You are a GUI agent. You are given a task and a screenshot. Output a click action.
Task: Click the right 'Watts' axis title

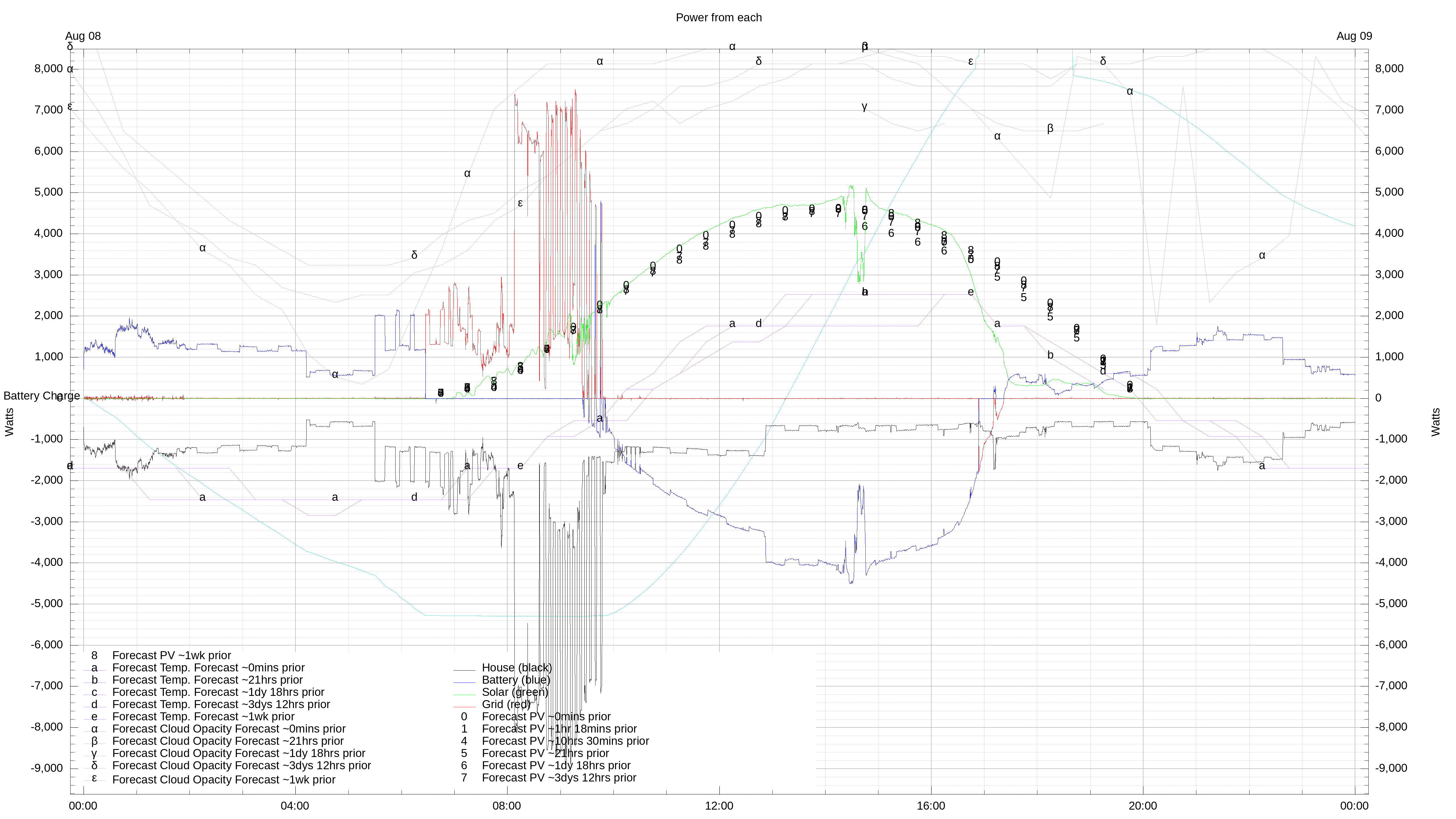1436,422
